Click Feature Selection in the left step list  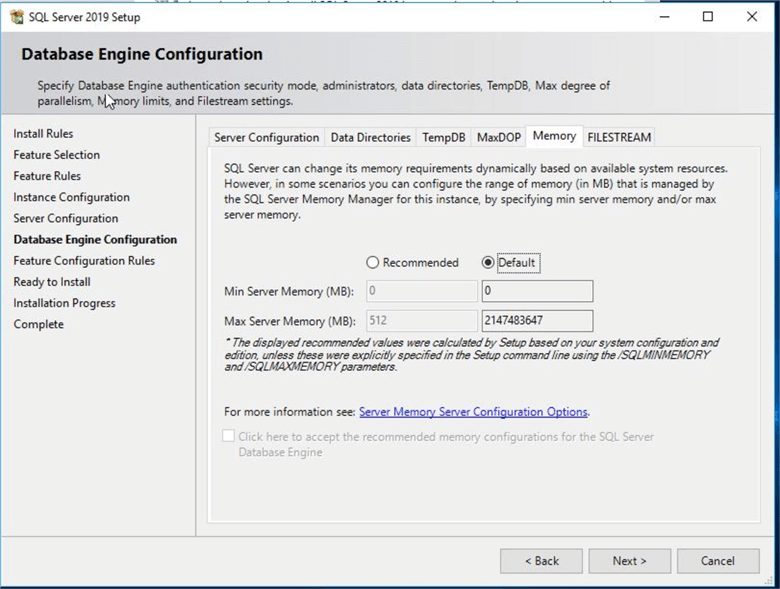[56, 155]
